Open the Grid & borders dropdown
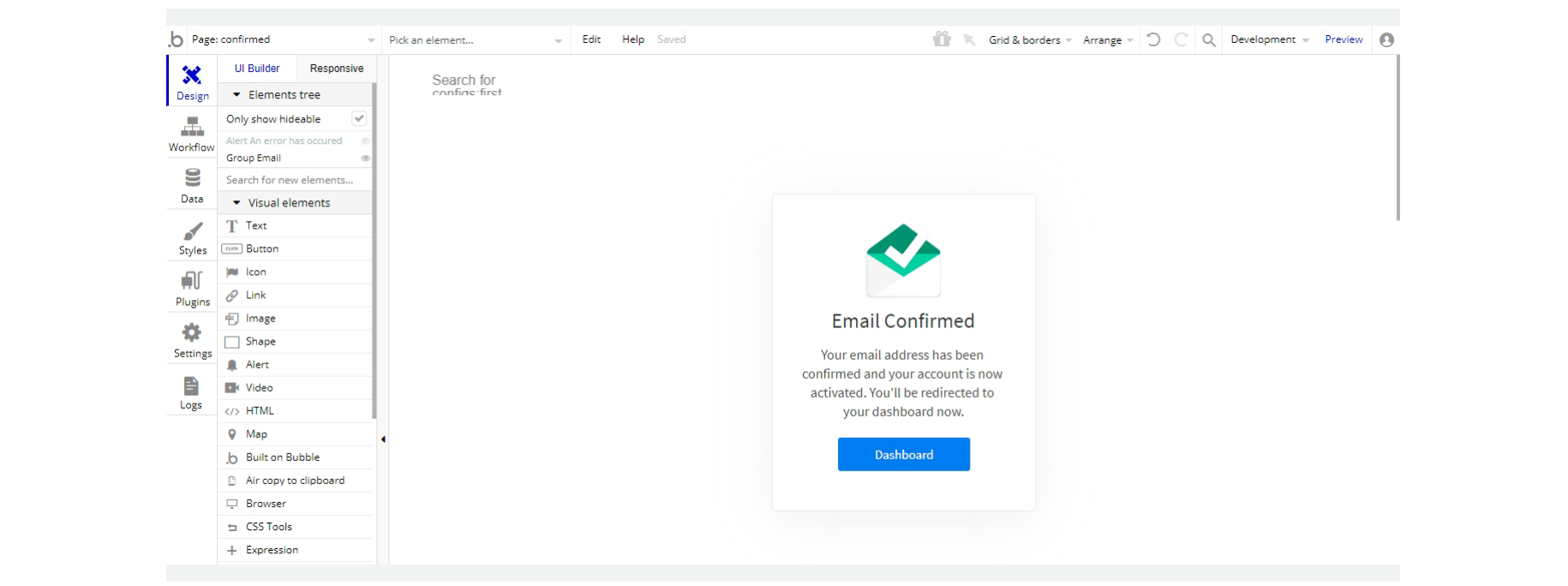The width and height of the screenshot is (1568, 586). click(x=1029, y=40)
